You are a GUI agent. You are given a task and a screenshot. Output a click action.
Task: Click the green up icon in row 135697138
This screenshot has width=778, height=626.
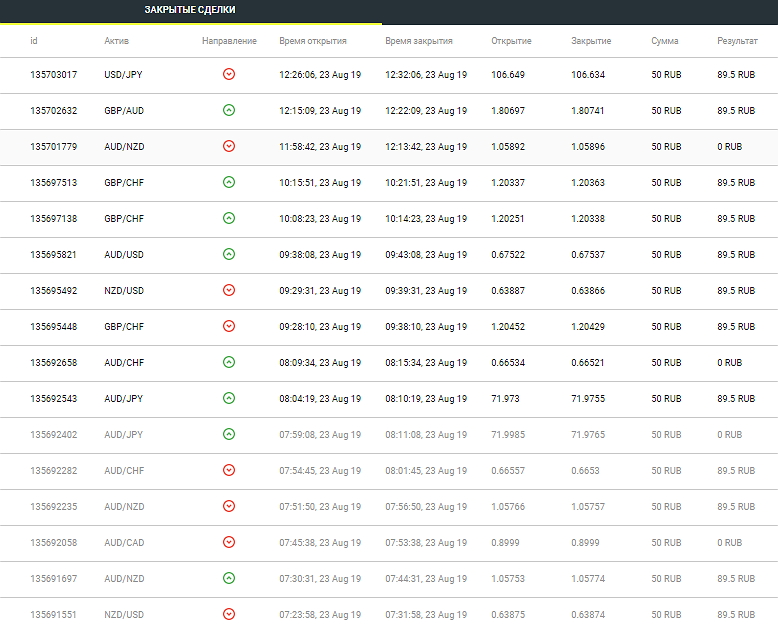tap(229, 218)
